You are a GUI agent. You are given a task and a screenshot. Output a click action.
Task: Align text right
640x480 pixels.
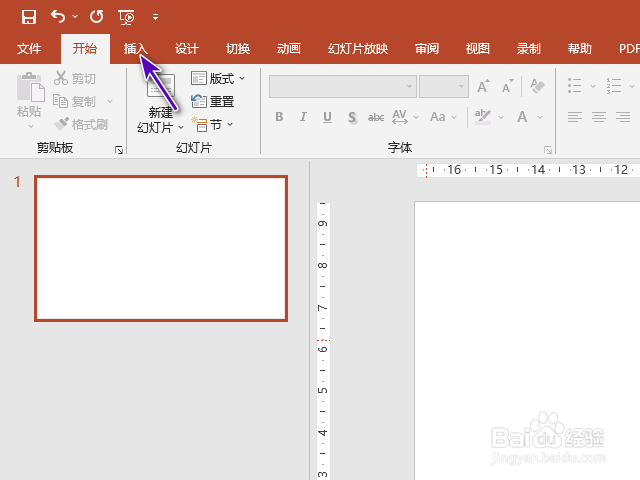[623, 117]
